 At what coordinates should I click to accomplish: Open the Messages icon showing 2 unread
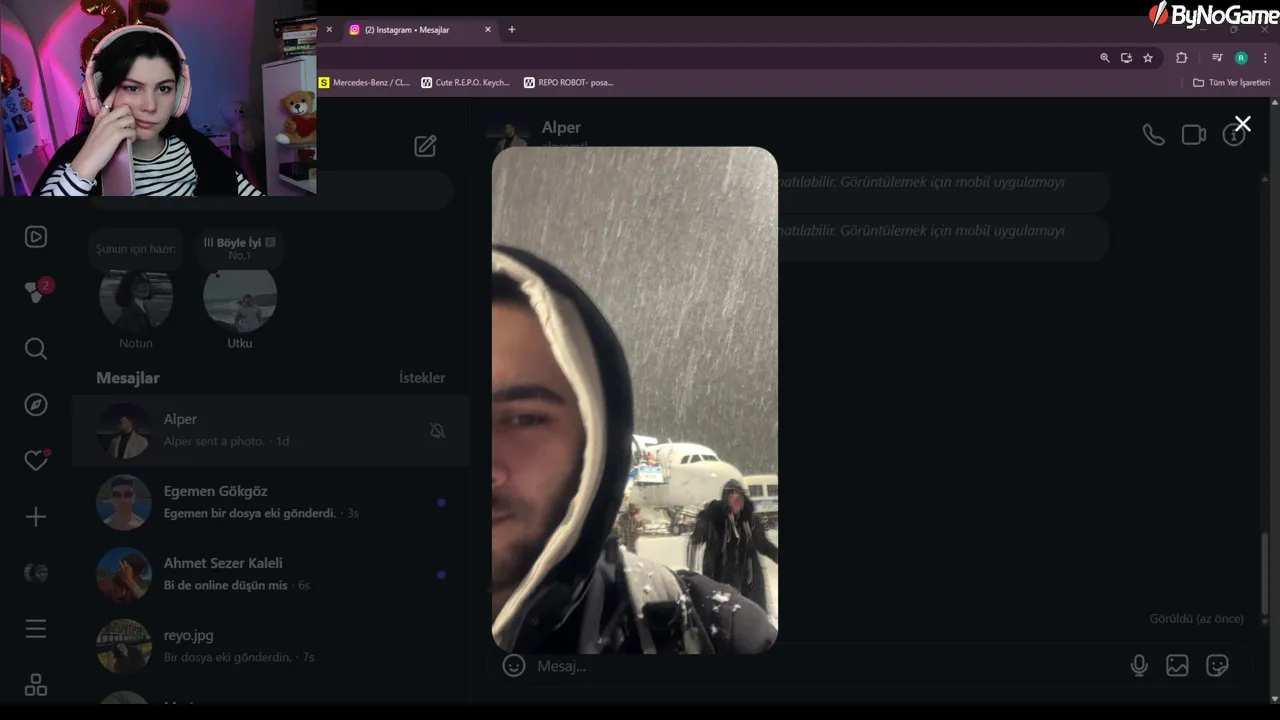tap(37, 291)
